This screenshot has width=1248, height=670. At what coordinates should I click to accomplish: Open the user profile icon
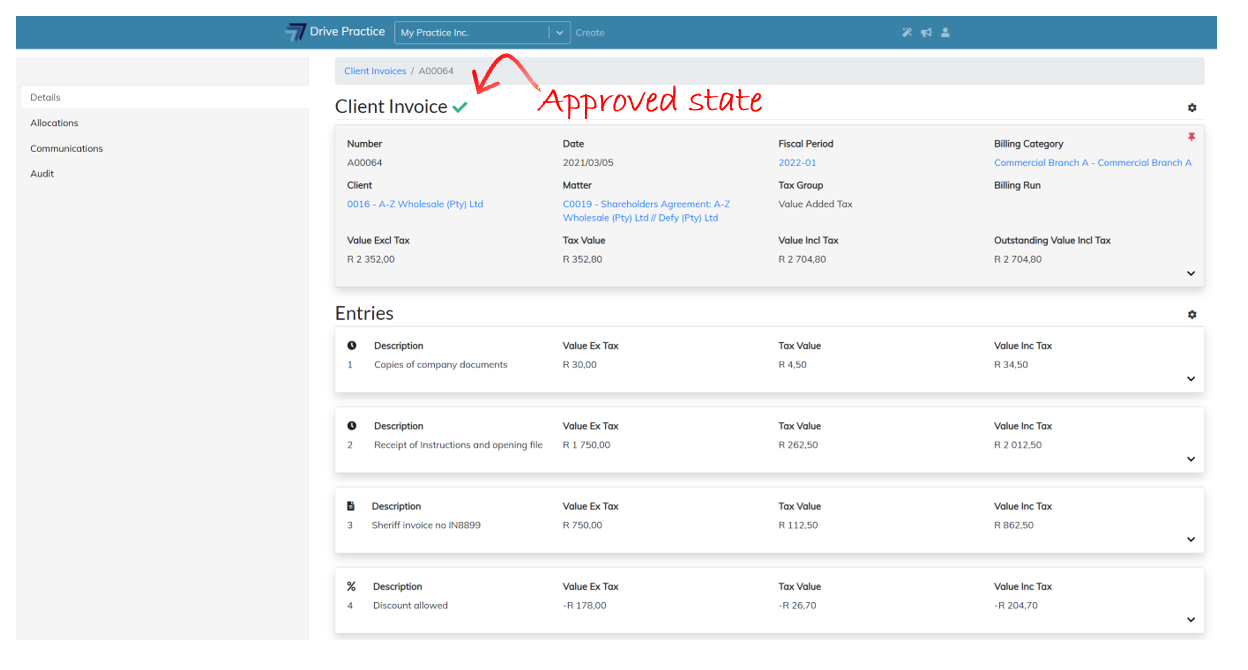coord(945,32)
